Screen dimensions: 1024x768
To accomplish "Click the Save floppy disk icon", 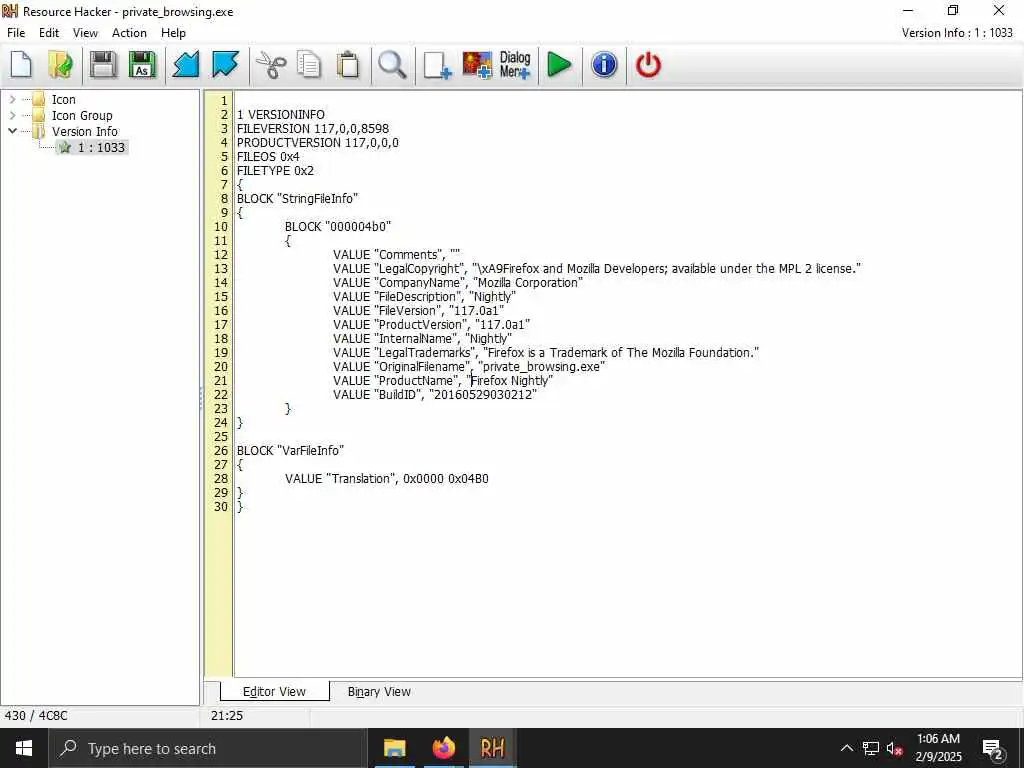I will (103, 65).
